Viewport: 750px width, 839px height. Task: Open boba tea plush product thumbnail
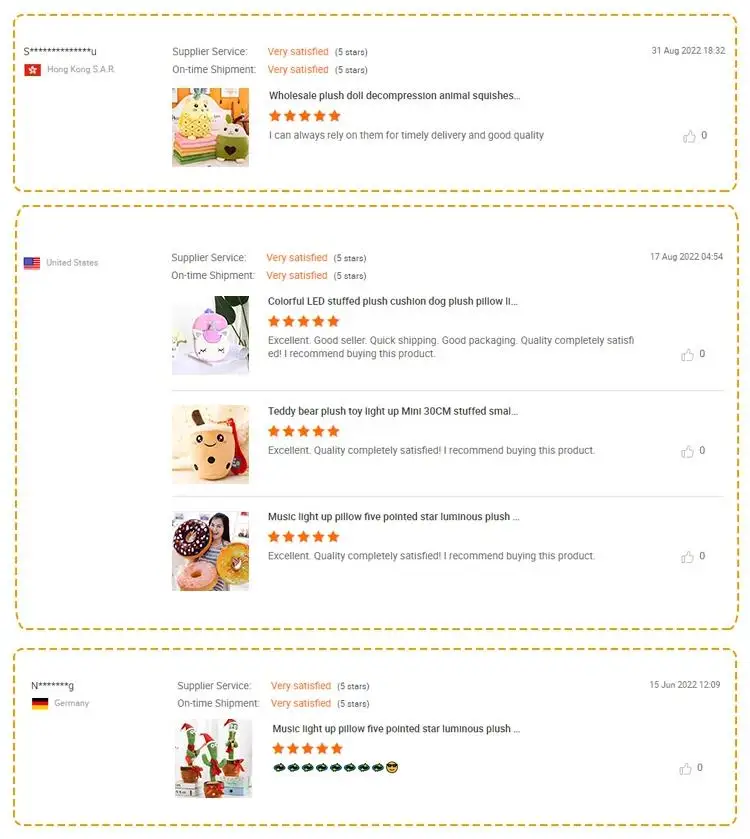(x=210, y=445)
